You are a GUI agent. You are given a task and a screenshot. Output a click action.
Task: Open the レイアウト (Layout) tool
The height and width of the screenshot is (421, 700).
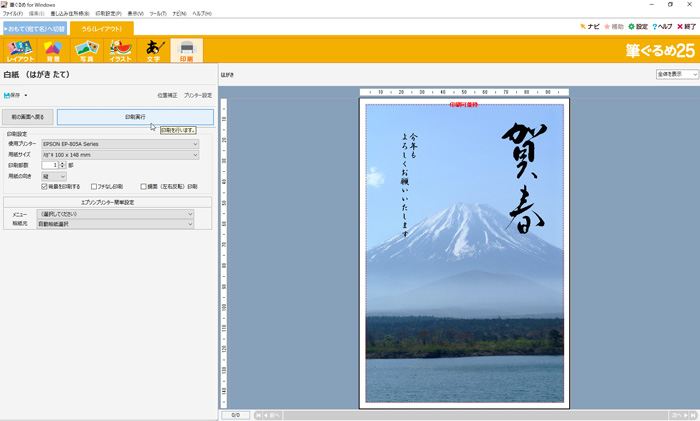(x=20, y=50)
